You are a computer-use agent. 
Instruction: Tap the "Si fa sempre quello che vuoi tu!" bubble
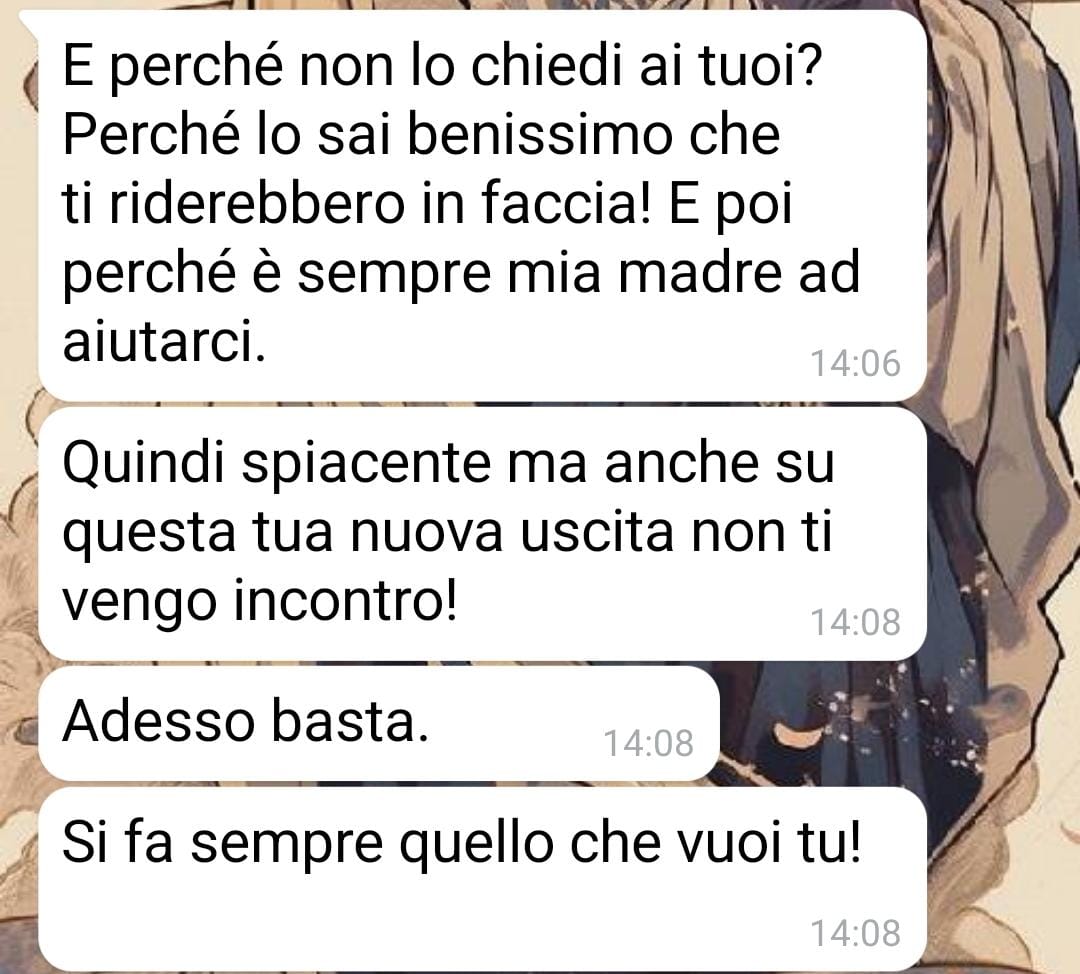click(x=482, y=879)
